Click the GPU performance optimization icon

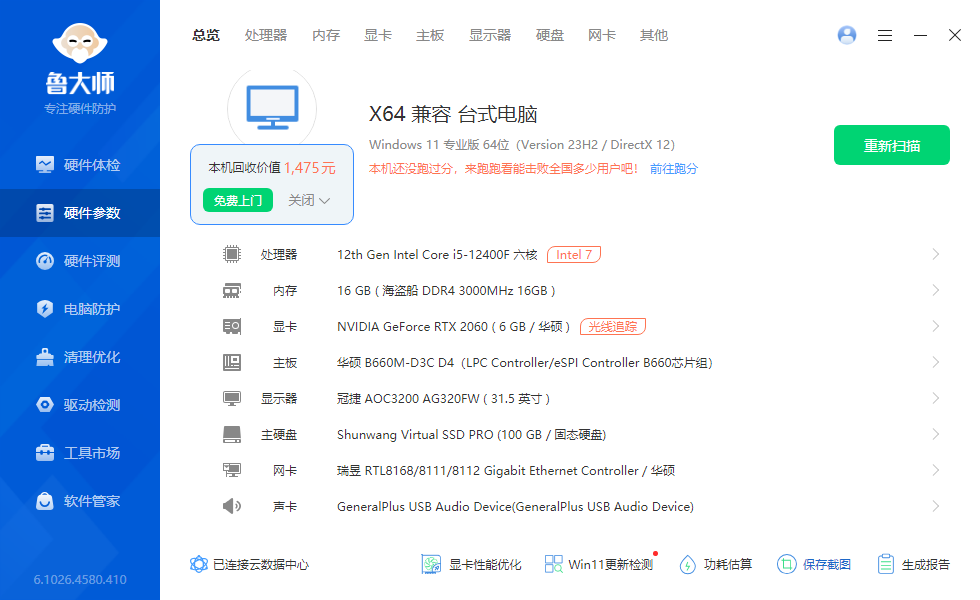pos(431,564)
